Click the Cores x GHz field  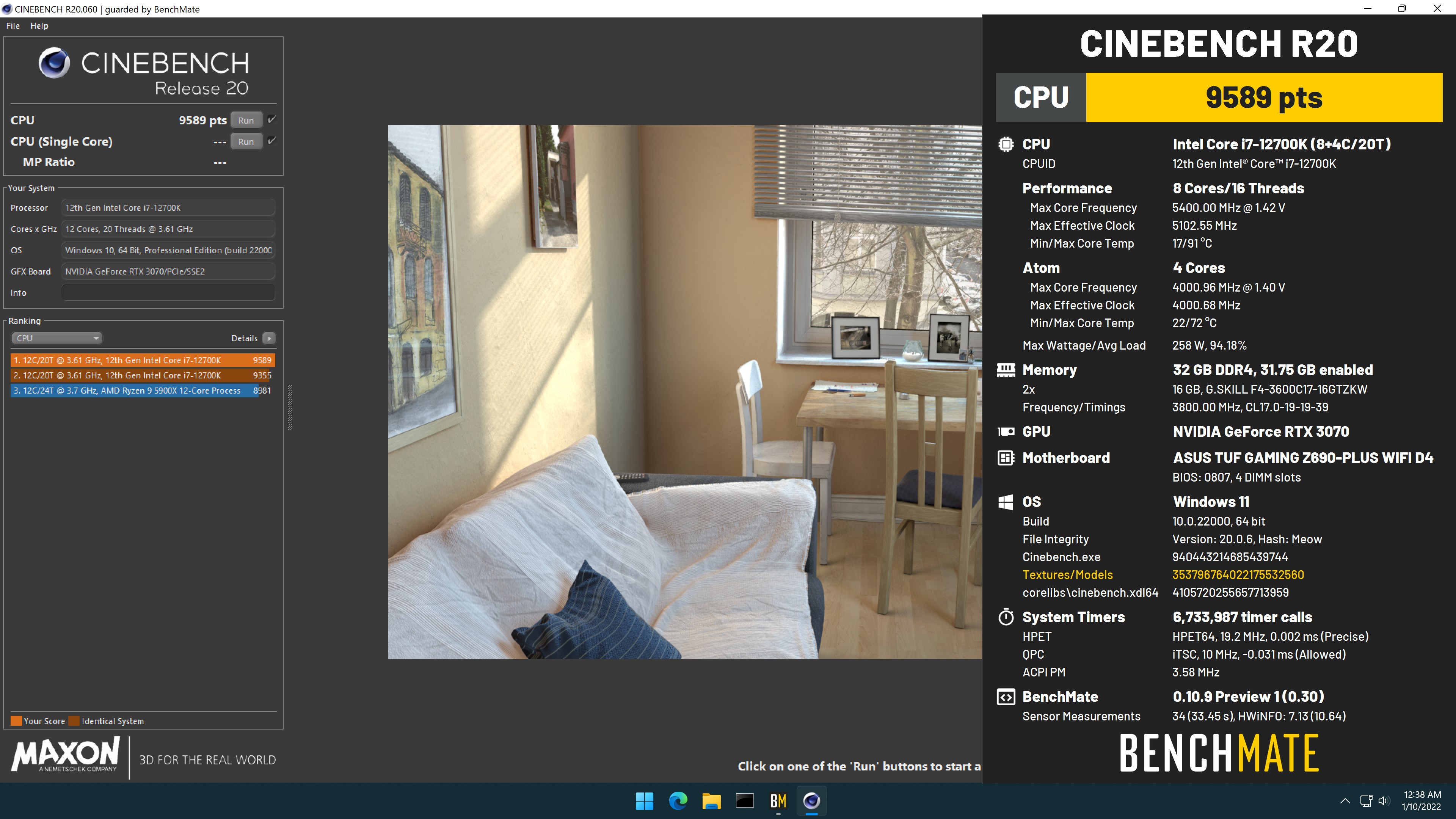point(168,229)
